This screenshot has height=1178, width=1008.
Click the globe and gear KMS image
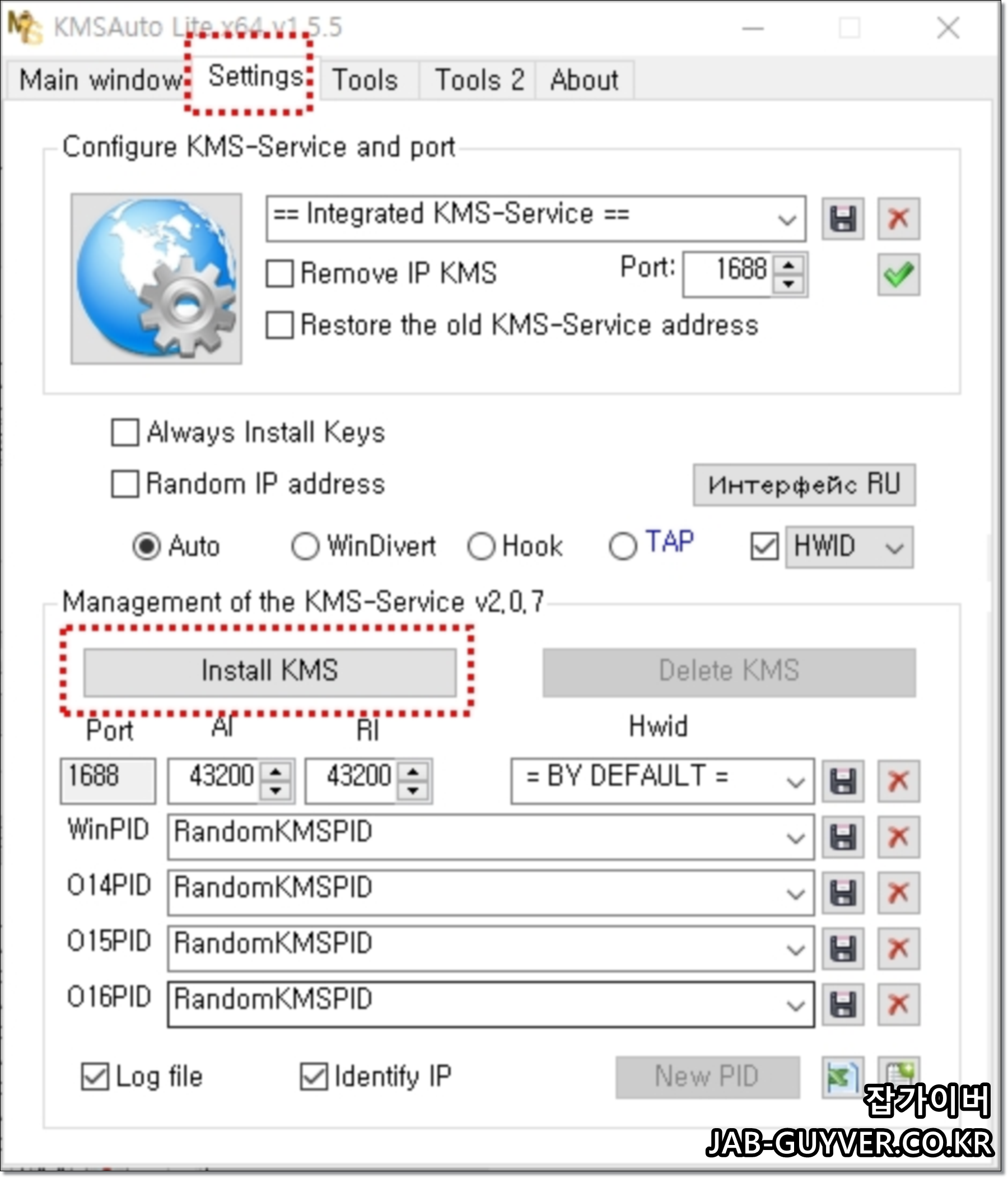[156, 278]
